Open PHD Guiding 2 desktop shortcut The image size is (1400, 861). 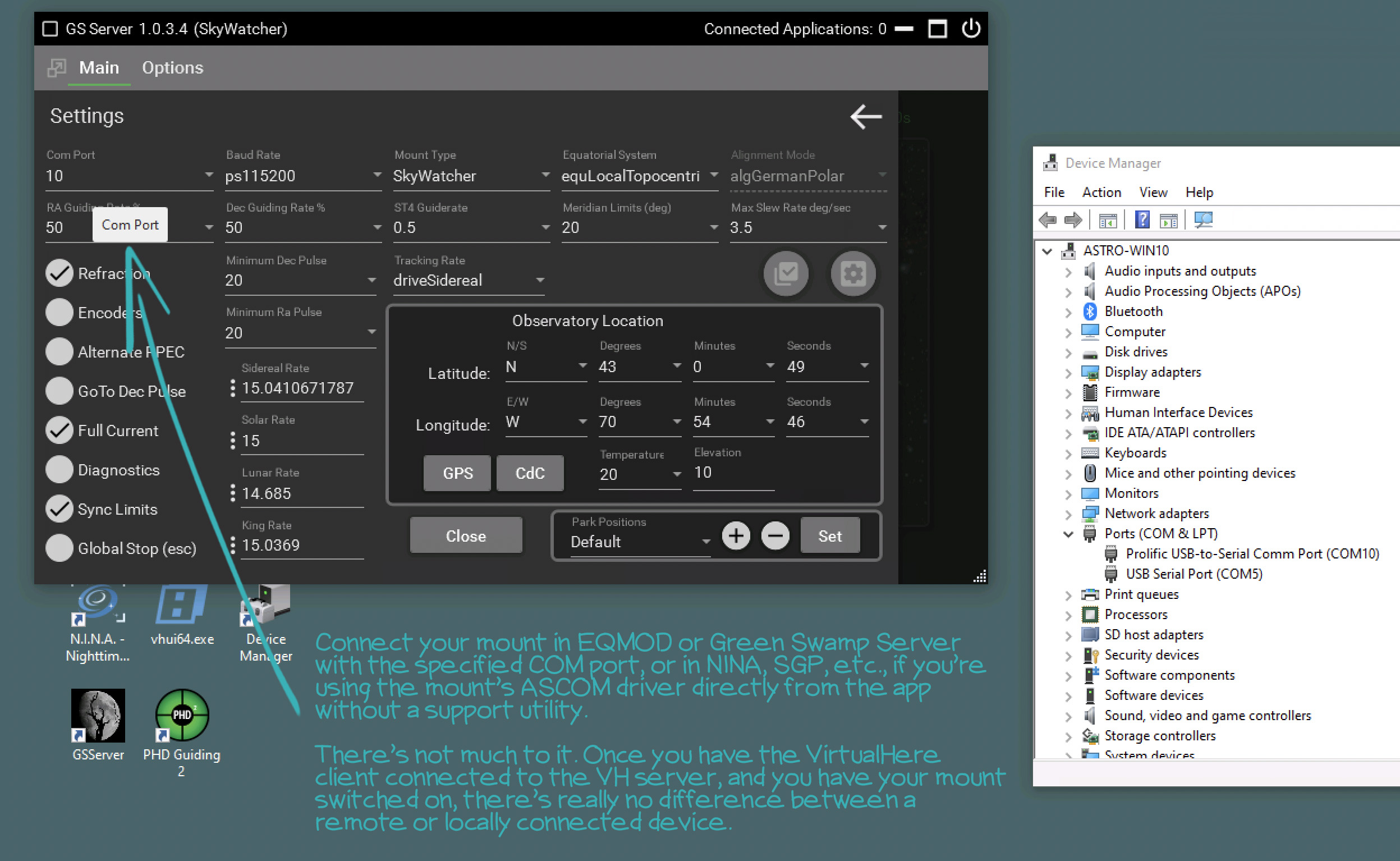[182, 716]
